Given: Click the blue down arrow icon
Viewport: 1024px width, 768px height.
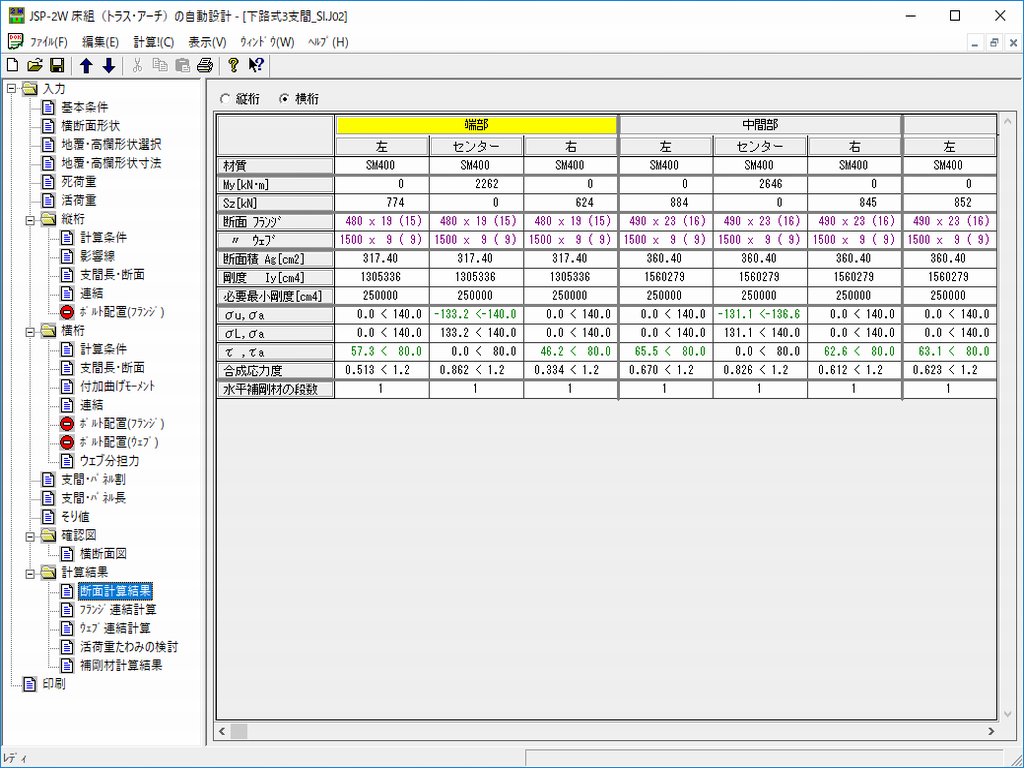Looking at the screenshot, I should pos(108,66).
